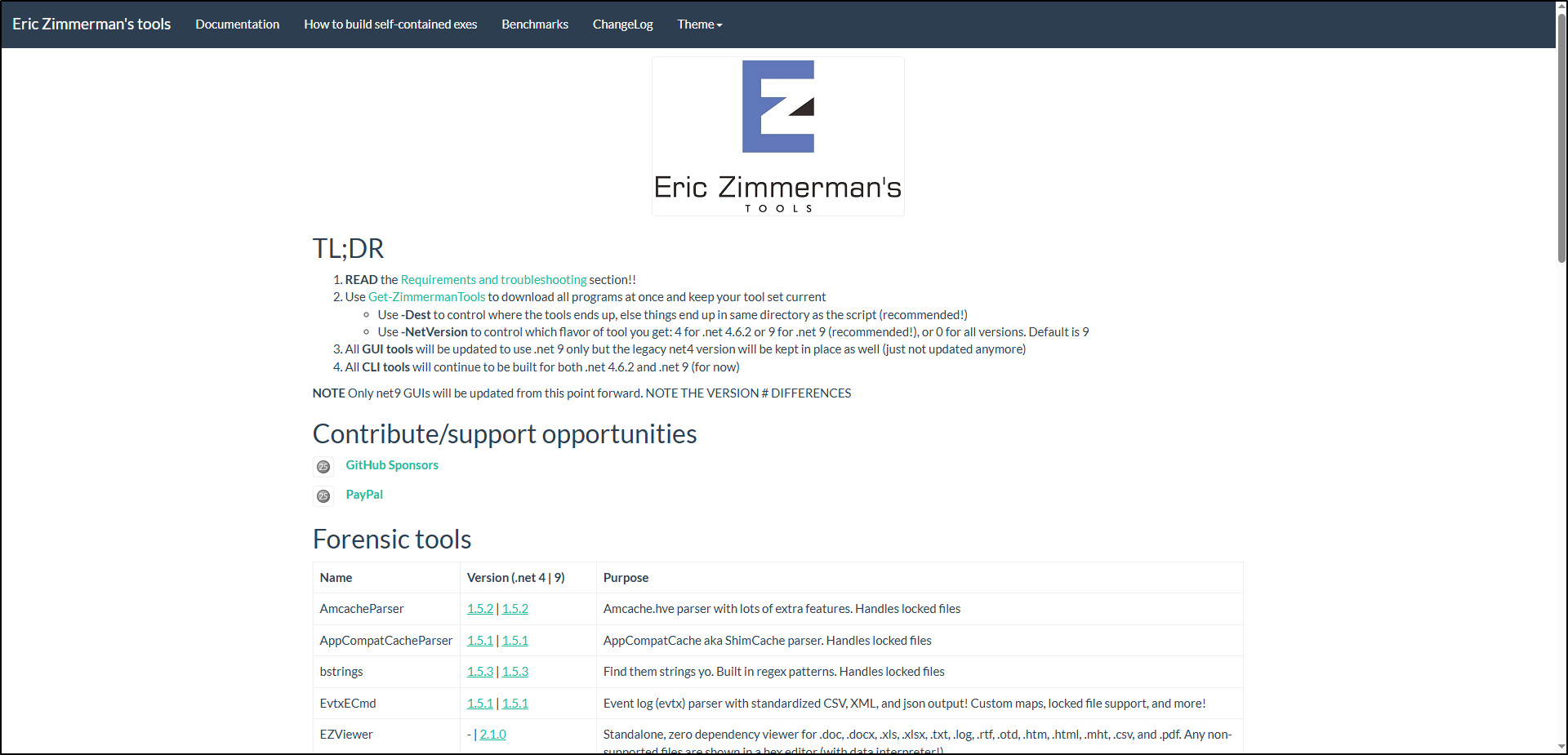
Task: Click the scrollbar up arrow
Action: click(x=1561, y=7)
